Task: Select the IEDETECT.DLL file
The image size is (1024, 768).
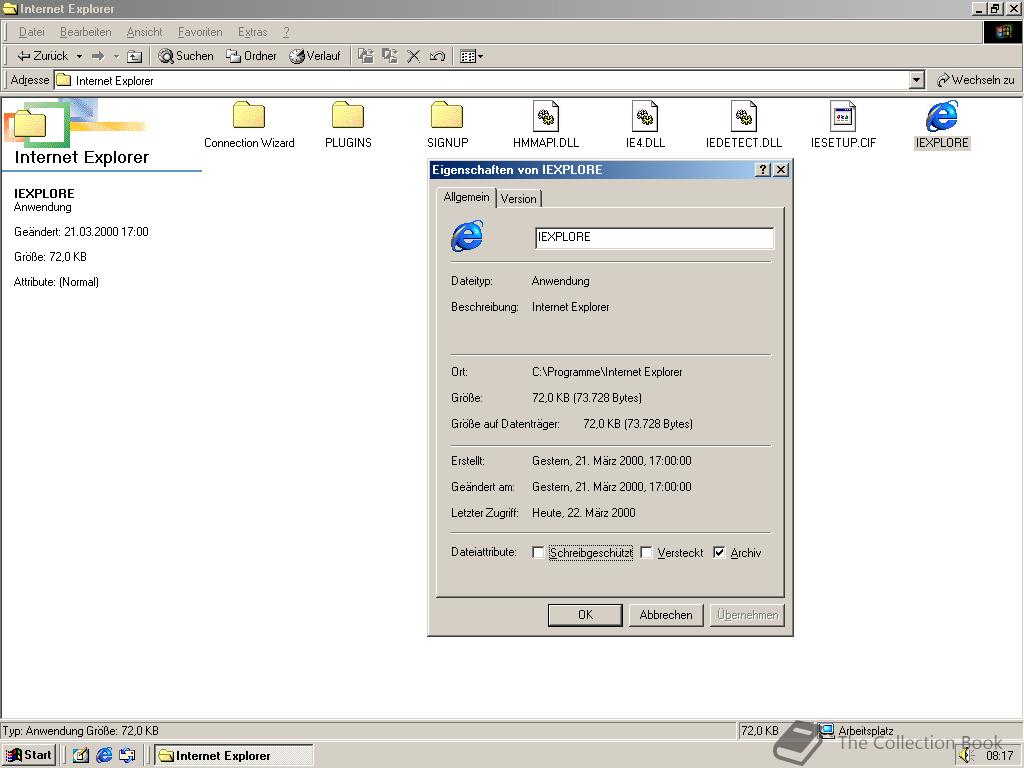Action: [x=744, y=125]
